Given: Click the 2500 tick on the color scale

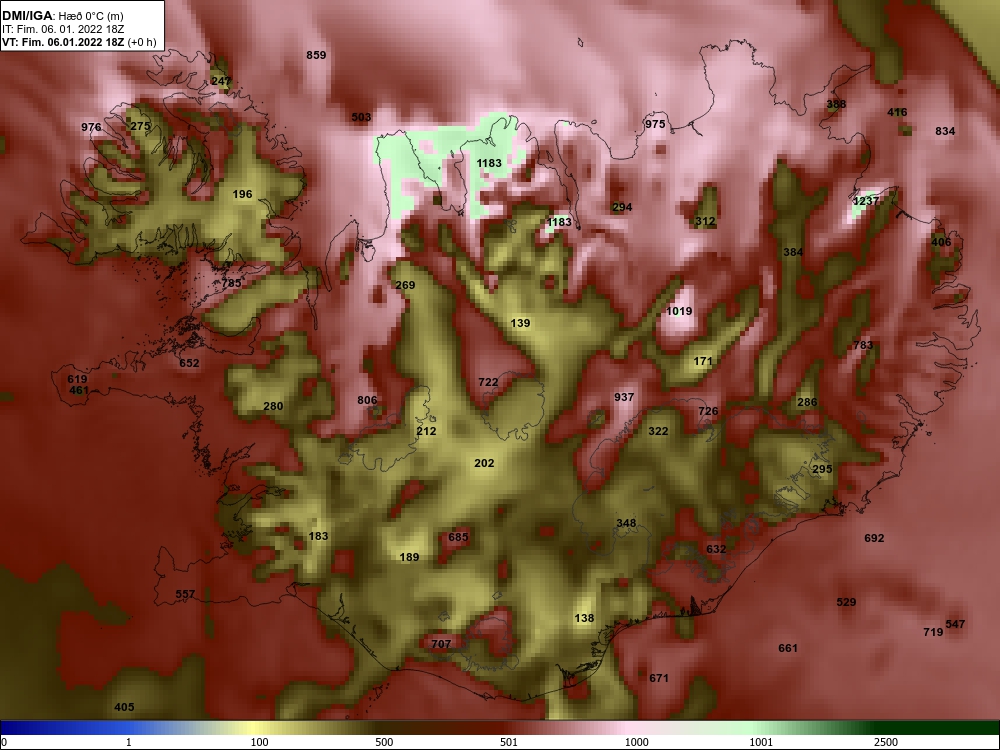Looking at the screenshot, I should [x=886, y=742].
